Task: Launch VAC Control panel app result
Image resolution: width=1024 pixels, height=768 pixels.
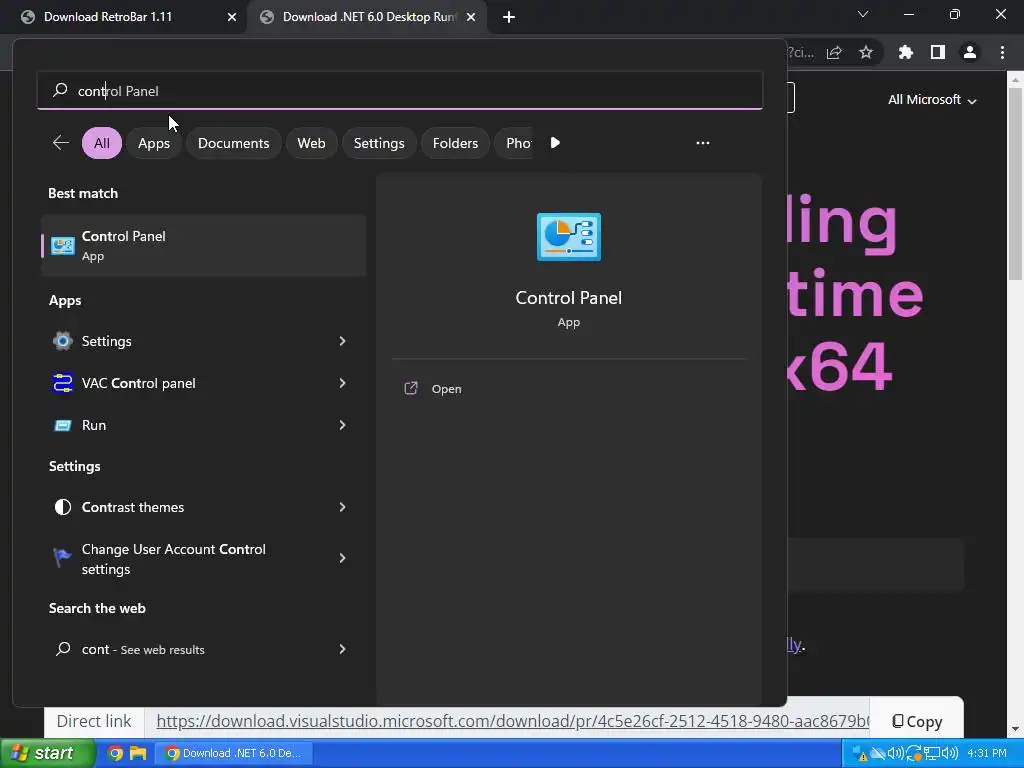Action: click(x=204, y=383)
